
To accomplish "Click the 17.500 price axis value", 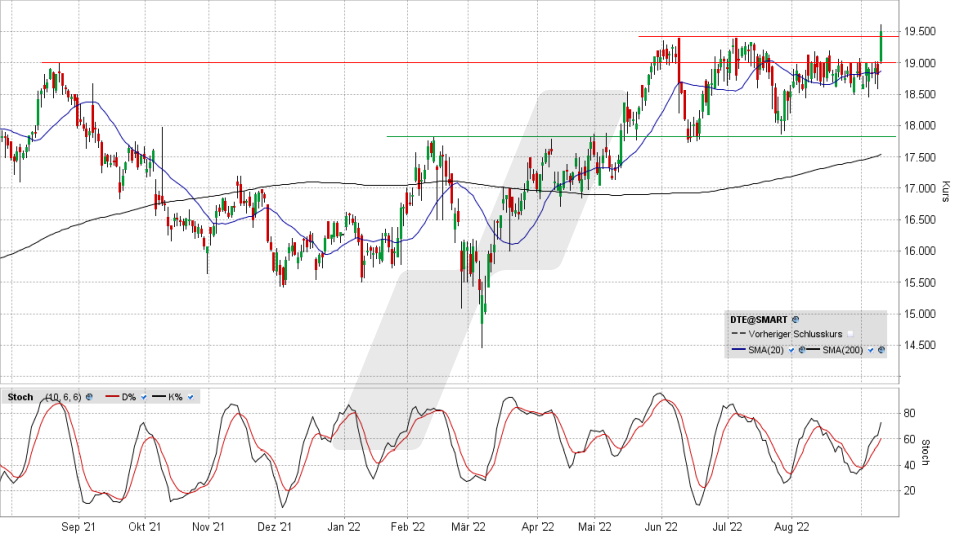I will click(921, 157).
